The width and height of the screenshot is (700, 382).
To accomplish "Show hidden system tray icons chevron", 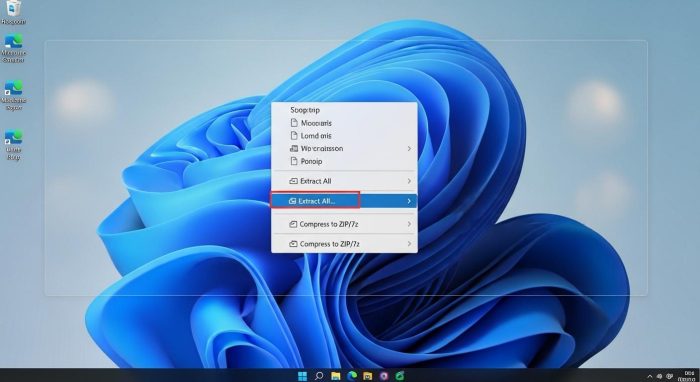I will [650, 376].
